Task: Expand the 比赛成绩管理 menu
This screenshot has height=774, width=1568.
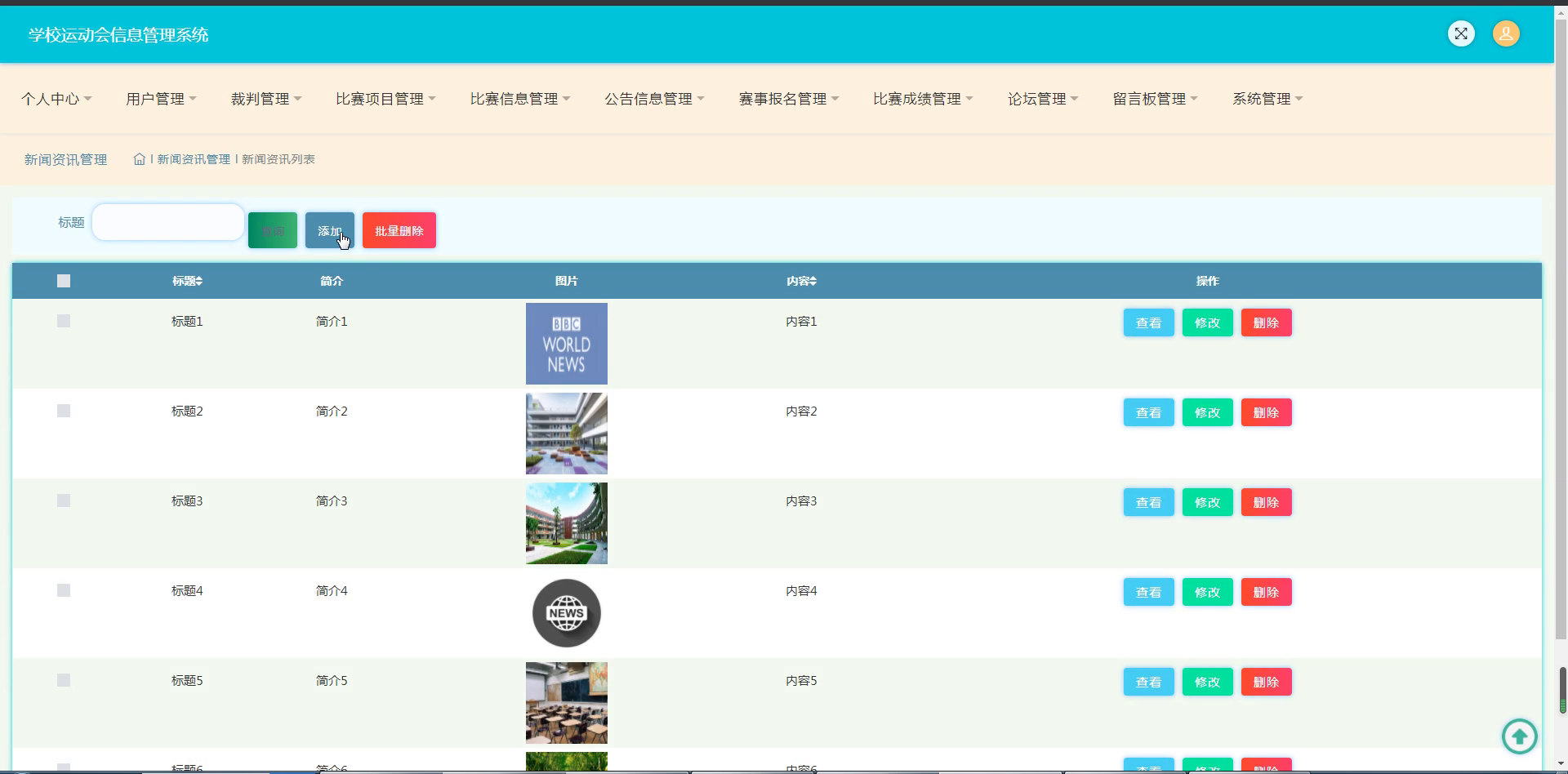Action: [x=923, y=99]
